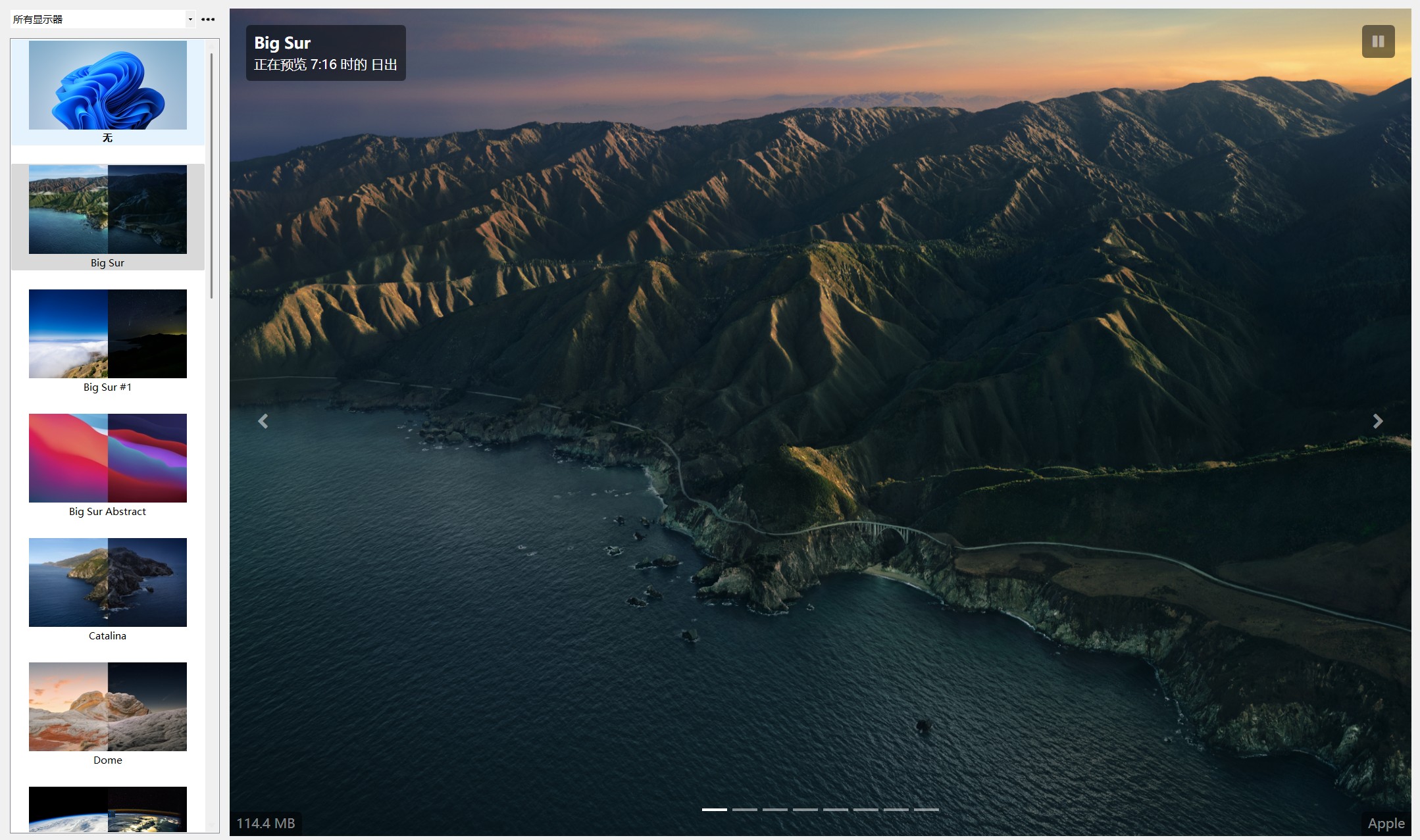Choose the Dome theme thumbnail
This screenshot has width=1420, height=840.
click(107, 706)
